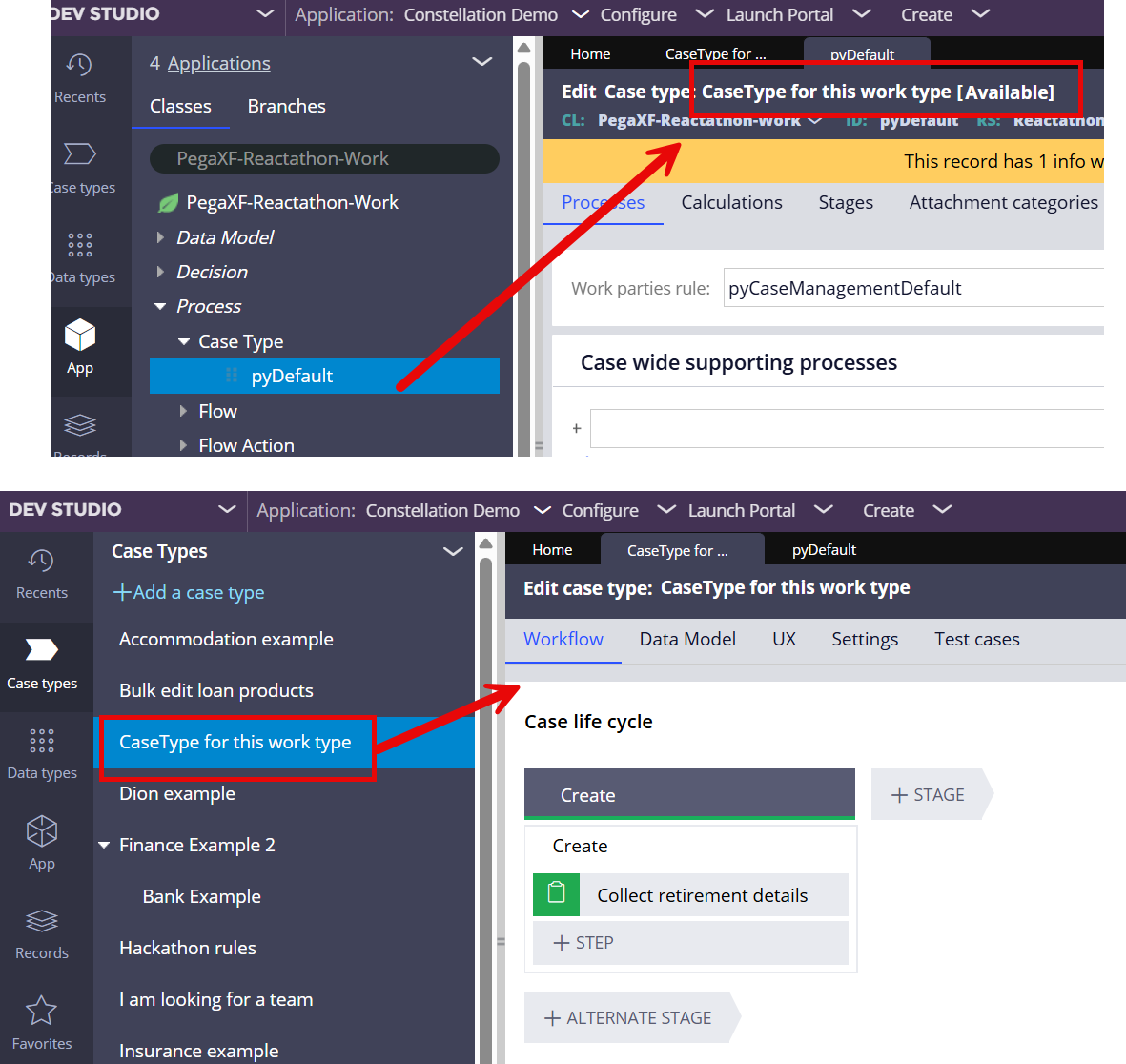Switch to the Stages tab
The image size is (1126, 1064).
tap(845, 203)
